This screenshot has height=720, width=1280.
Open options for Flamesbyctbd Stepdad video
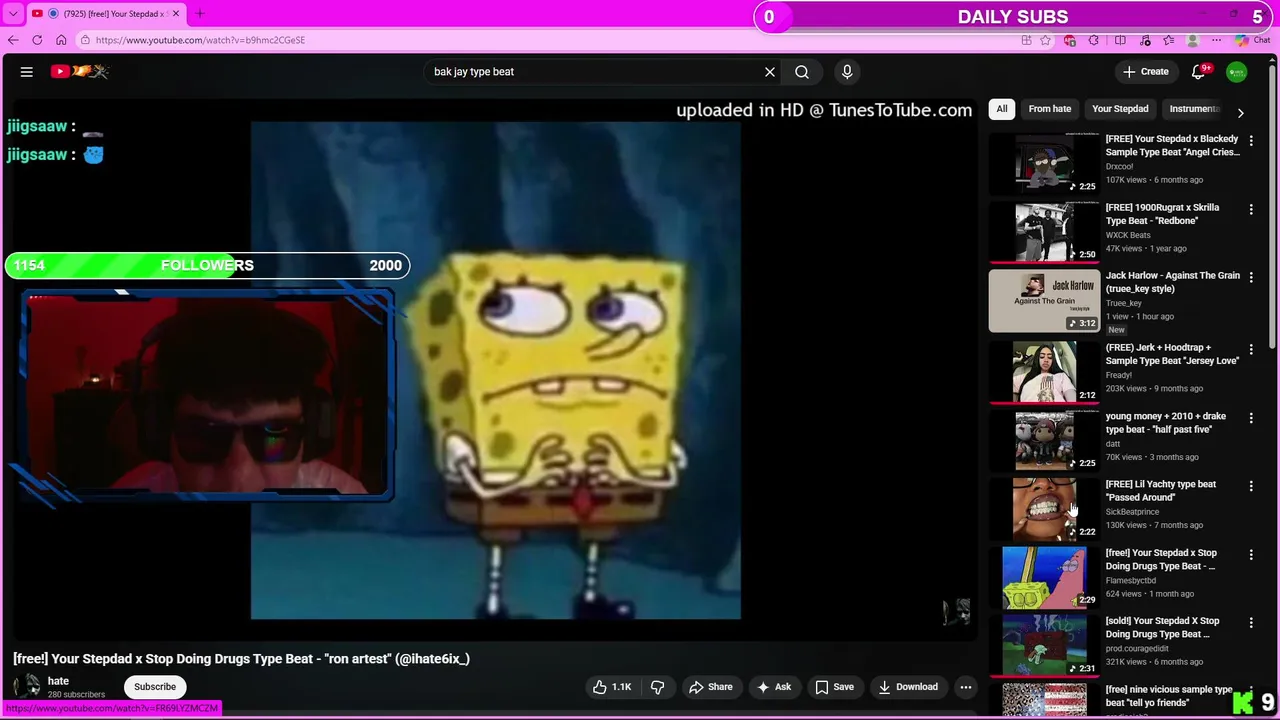pos(1251,554)
